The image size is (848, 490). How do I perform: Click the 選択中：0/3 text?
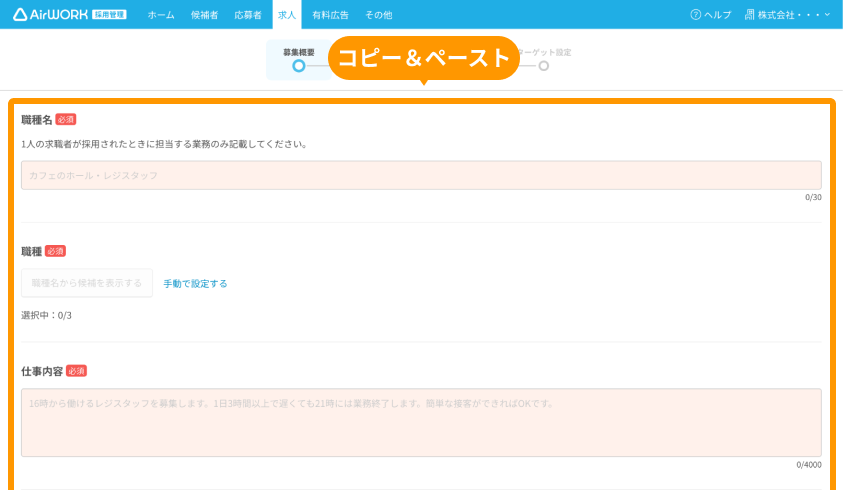(x=47, y=315)
